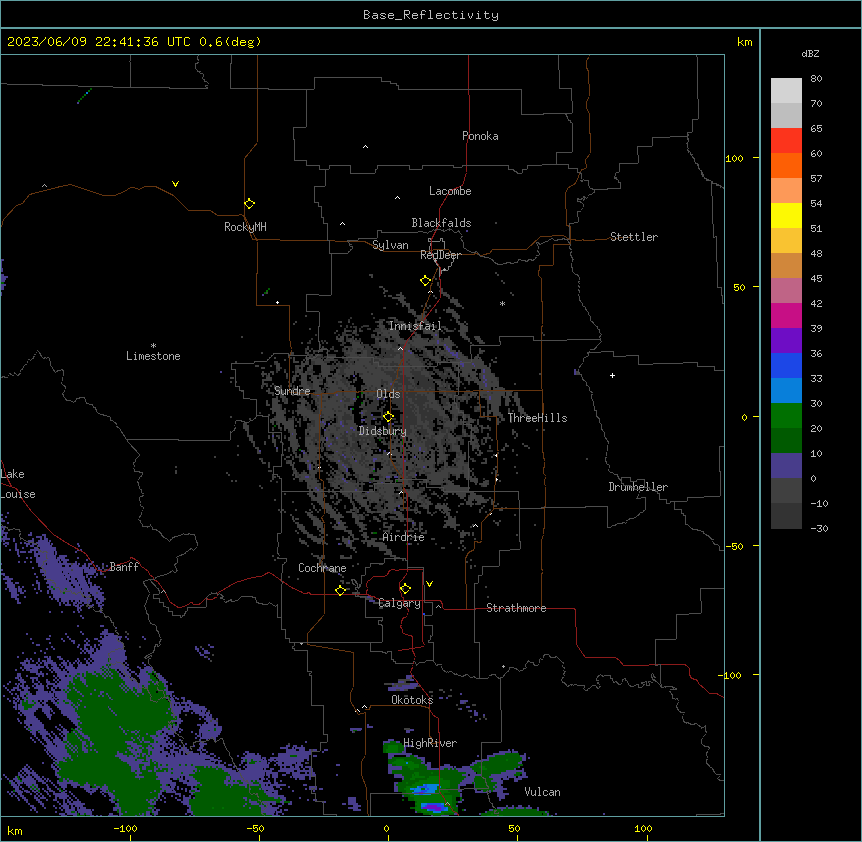Screen dimensions: 862x842
Task: Click the Base_Reflectivity title text
Action: [x=431, y=15]
